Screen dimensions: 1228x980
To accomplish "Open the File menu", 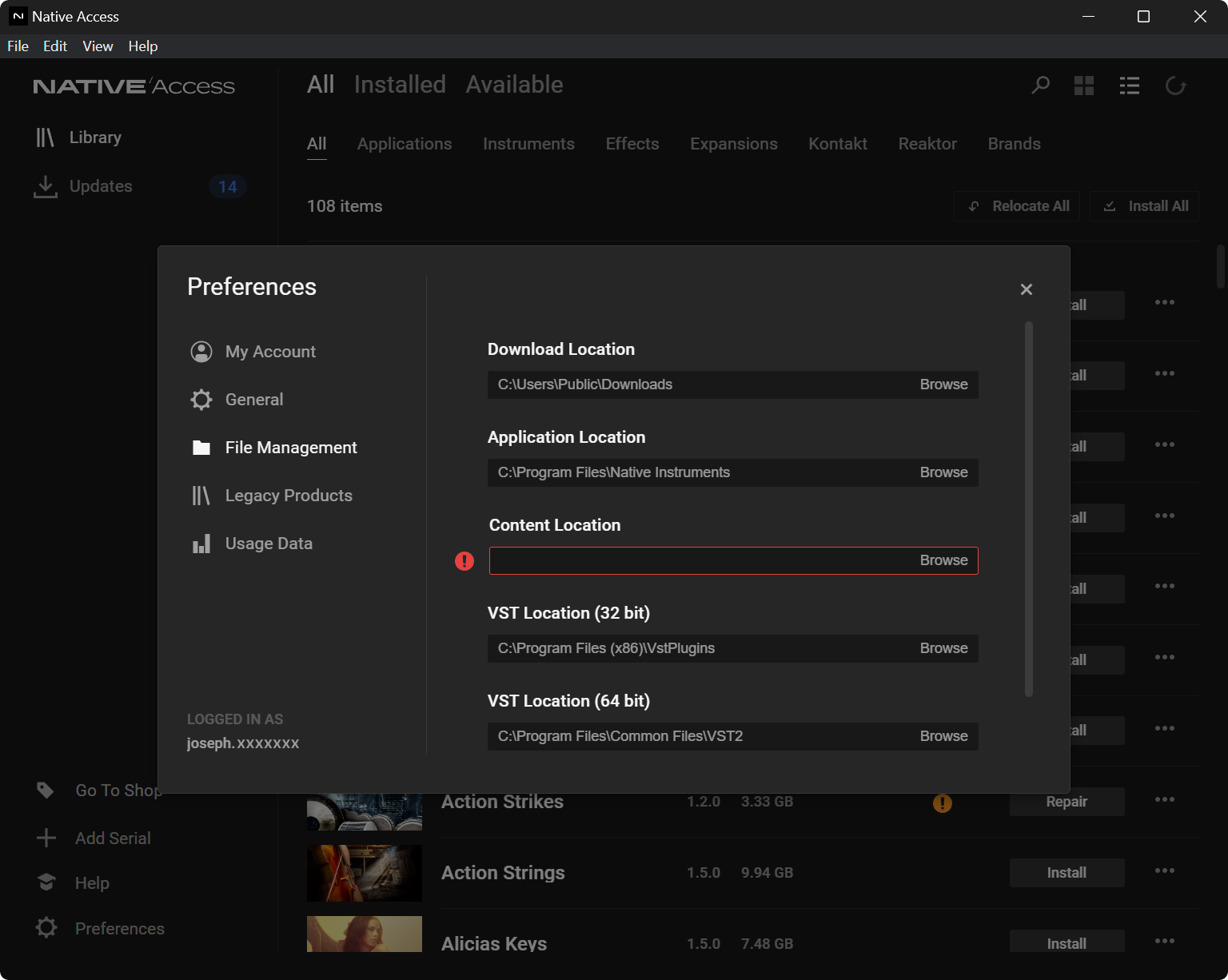I will pyautogui.click(x=18, y=46).
